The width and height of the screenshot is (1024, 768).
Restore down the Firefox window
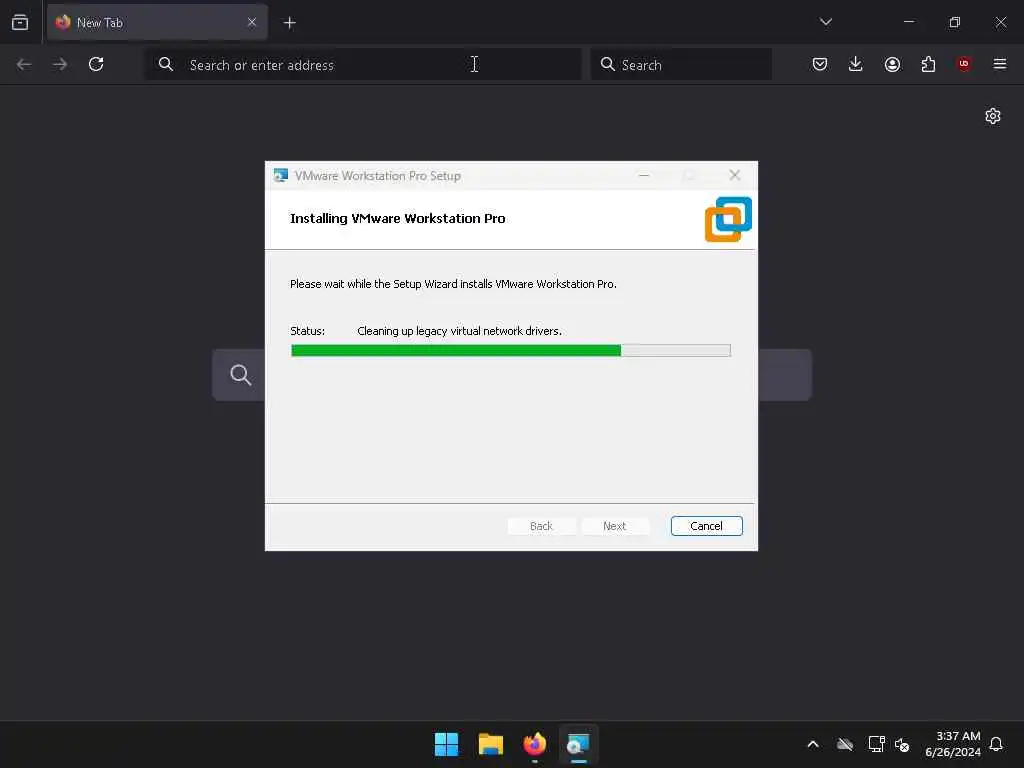[x=955, y=22]
